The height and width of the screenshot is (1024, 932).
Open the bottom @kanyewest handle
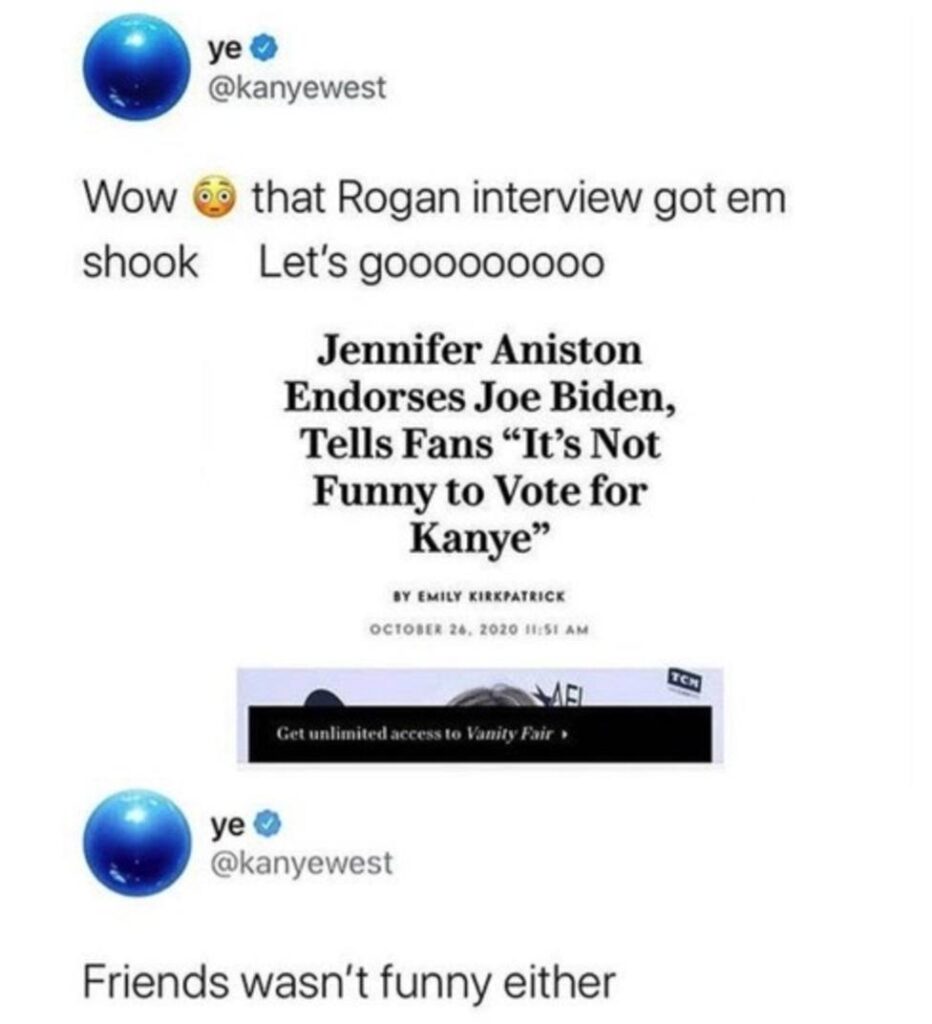[300, 863]
